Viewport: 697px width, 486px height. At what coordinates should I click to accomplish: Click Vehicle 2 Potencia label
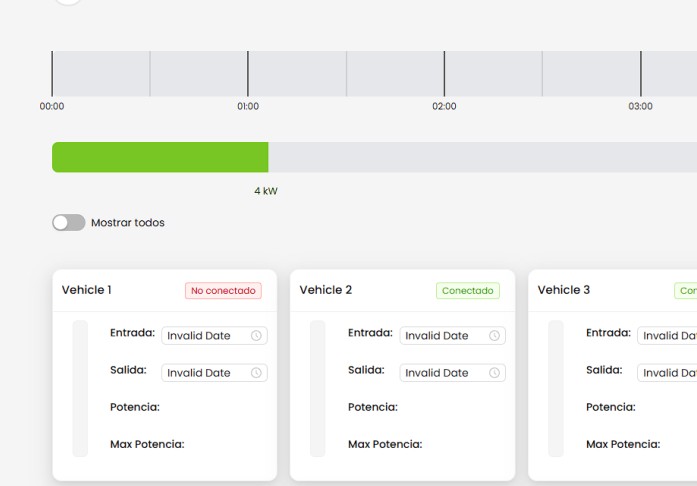point(373,407)
